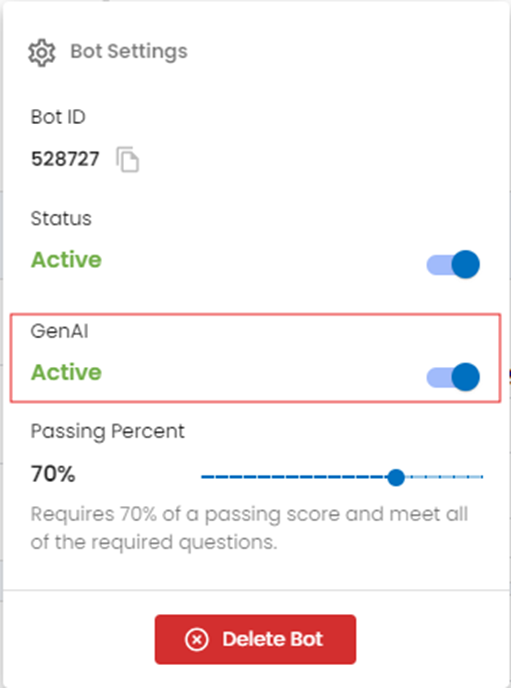
Task: Click the Bot Settings gear icon
Action: click(42, 53)
